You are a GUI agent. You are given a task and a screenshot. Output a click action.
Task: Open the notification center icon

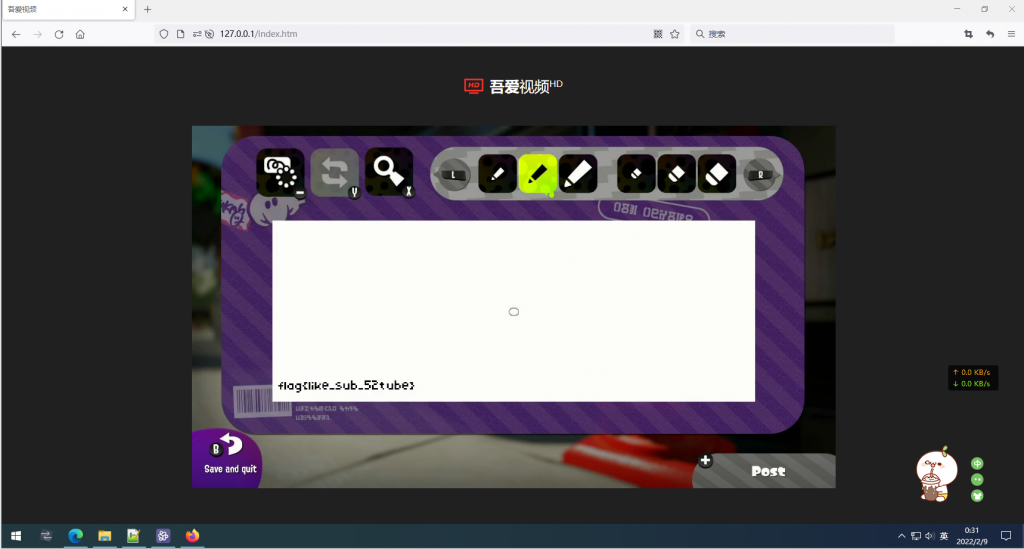1006,536
